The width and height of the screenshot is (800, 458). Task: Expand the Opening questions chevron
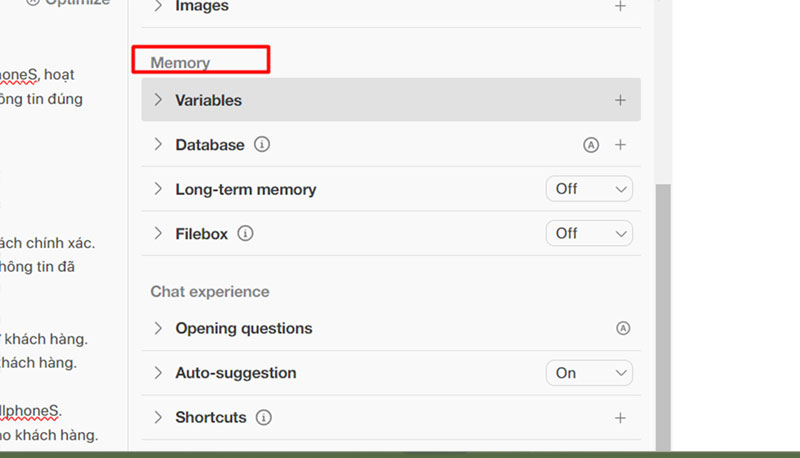[158, 328]
